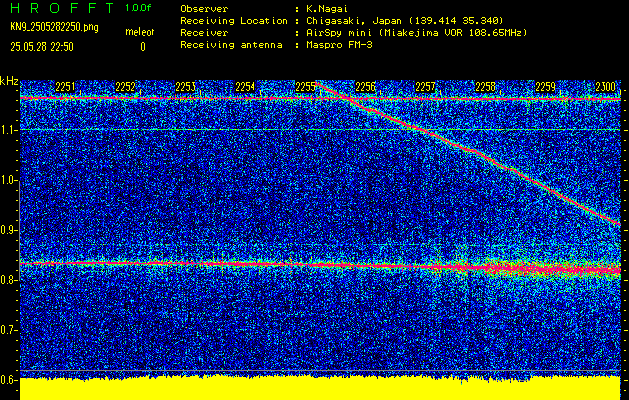The height and width of the screenshot is (400, 629).
Task: Select the 2259 time marker
Action: [546, 87]
